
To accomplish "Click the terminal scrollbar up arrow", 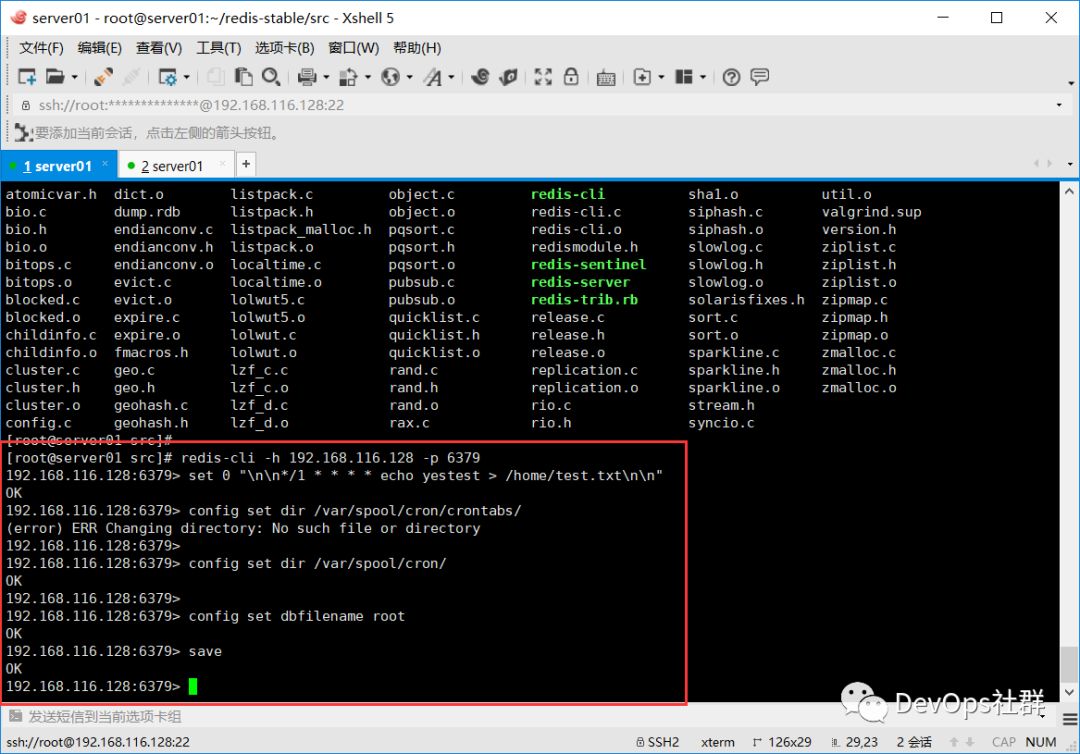I will click(1069, 191).
